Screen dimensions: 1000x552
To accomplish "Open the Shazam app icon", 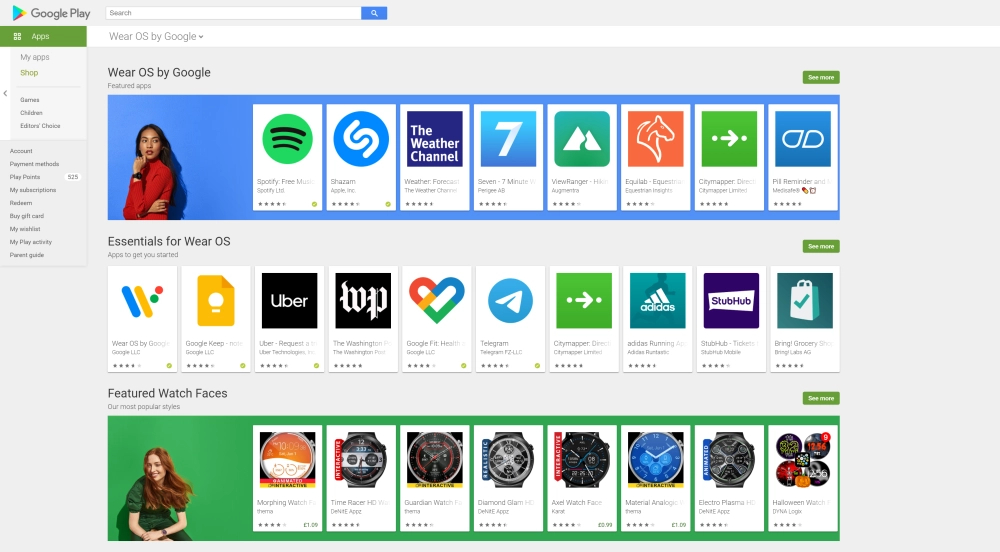I will [361, 139].
